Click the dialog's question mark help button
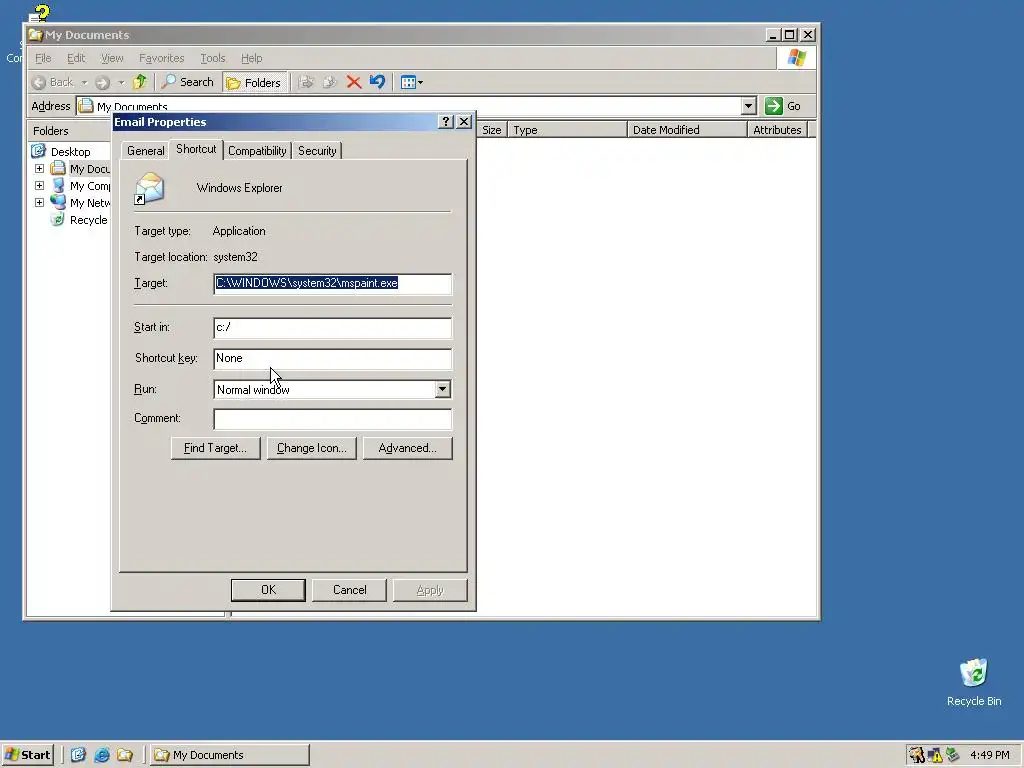1024x768 pixels. (445, 121)
